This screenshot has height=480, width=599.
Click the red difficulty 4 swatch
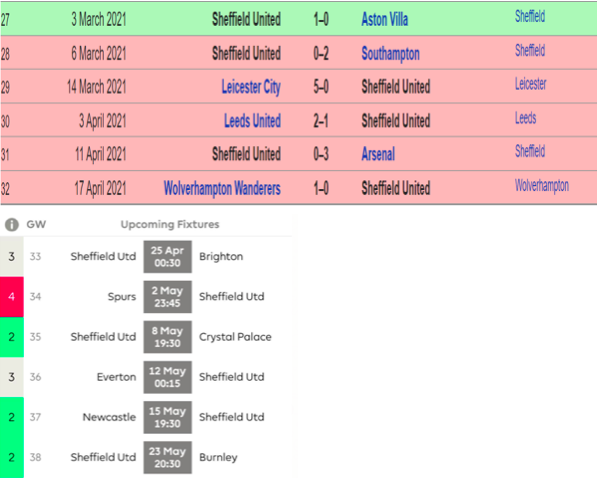pyautogui.click(x=12, y=297)
